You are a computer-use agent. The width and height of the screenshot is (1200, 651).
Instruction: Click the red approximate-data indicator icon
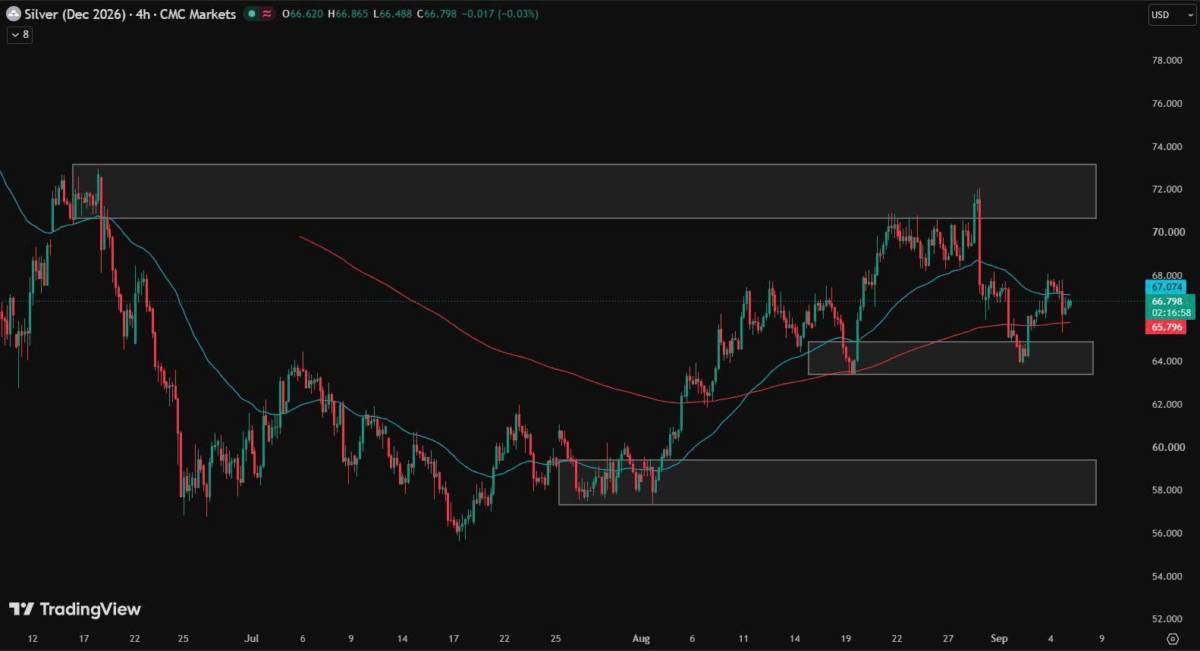coord(268,14)
